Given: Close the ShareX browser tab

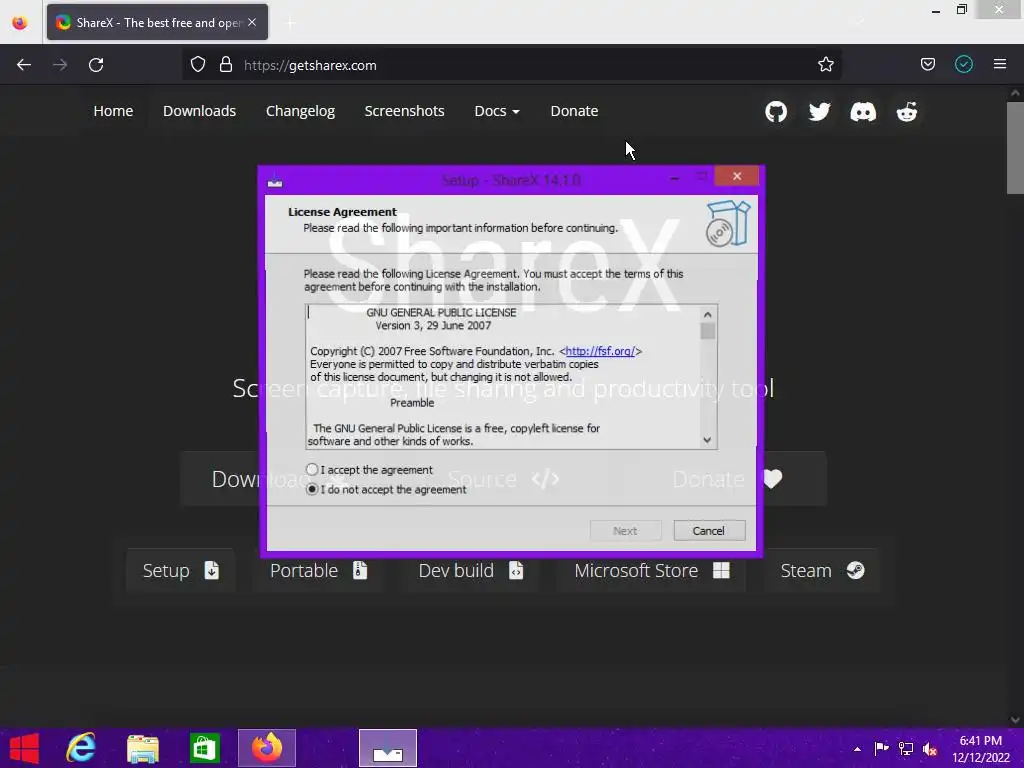Looking at the screenshot, I should tap(252, 22).
